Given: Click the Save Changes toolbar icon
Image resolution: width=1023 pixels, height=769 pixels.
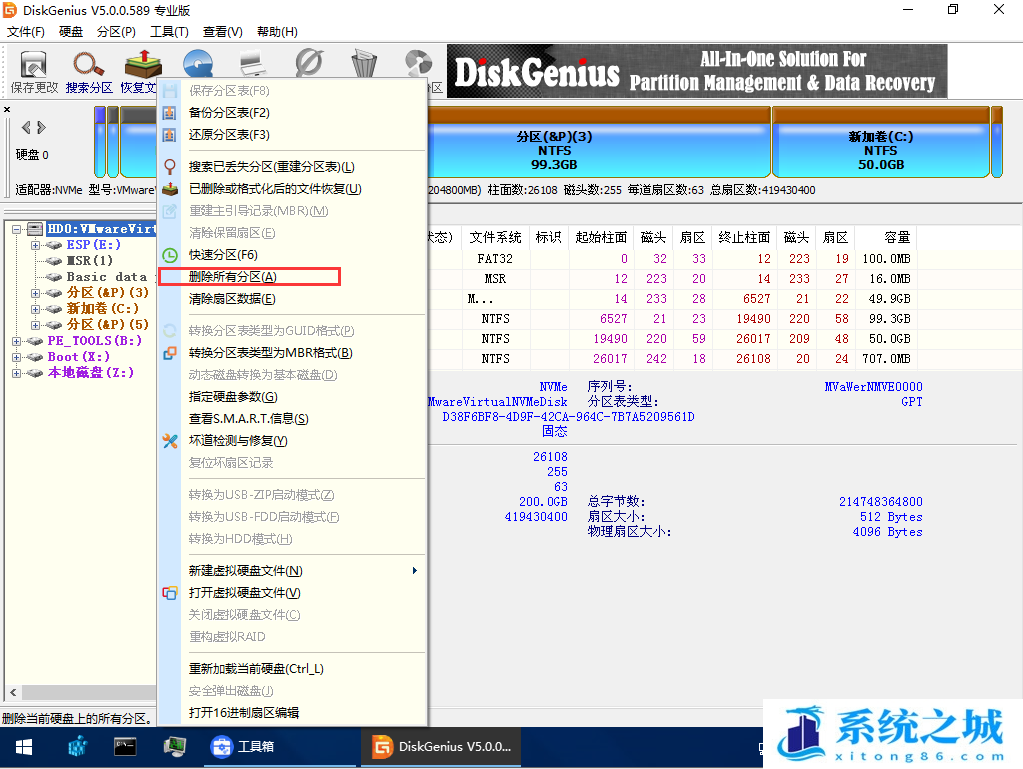Looking at the screenshot, I should tap(34, 65).
